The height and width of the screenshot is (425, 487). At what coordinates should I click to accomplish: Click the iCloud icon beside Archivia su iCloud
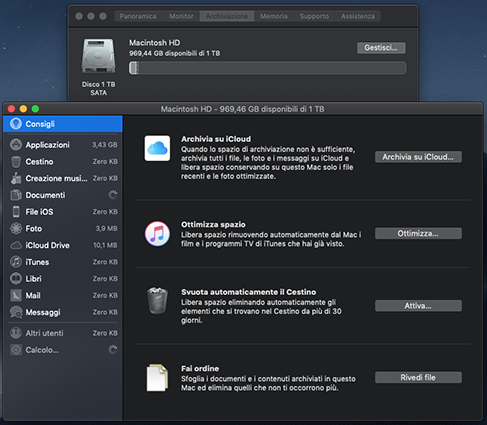157,148
